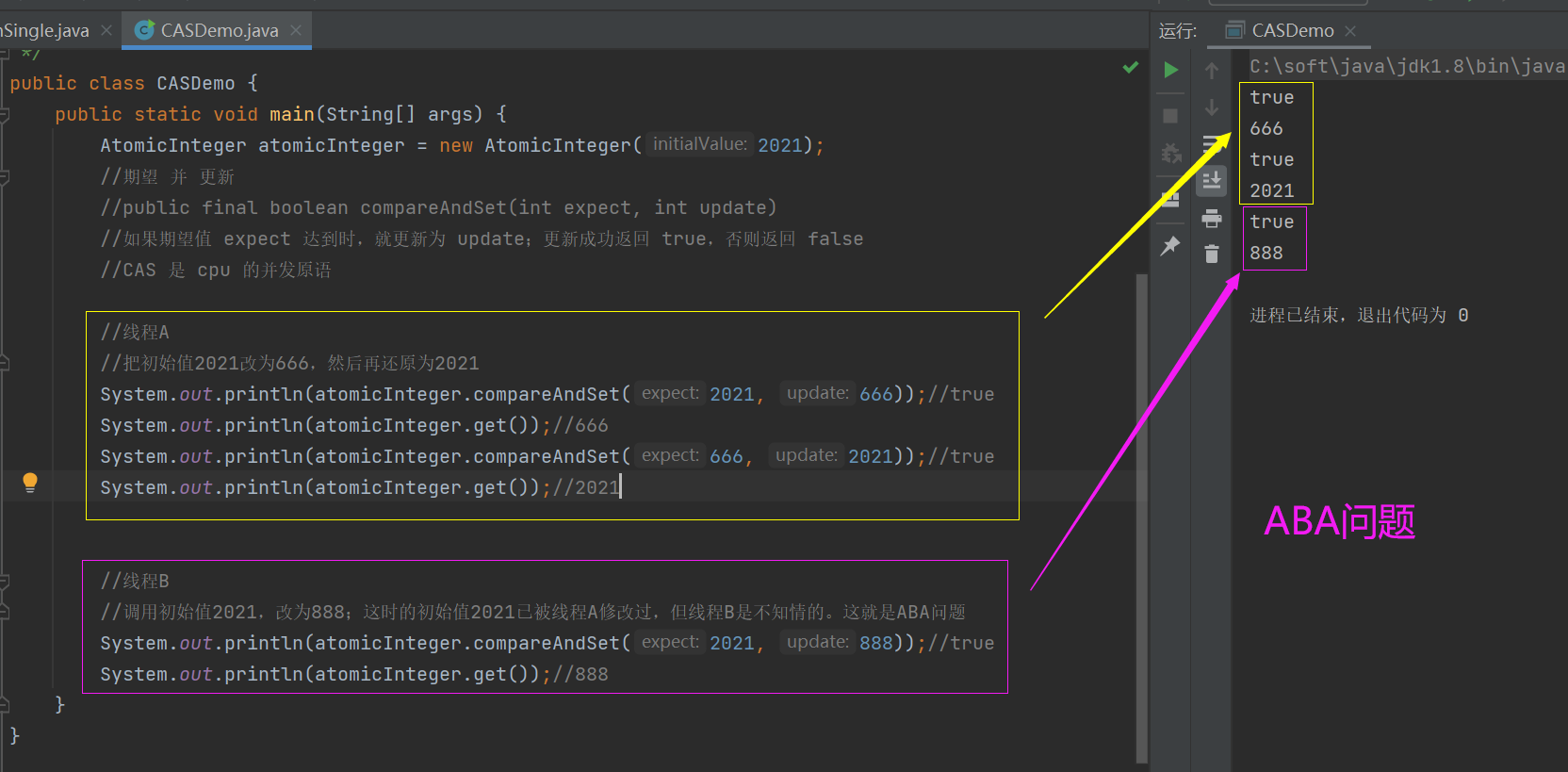Close the CASDemo run tab
The image size is (1568, 772).
coord(1350,31)
